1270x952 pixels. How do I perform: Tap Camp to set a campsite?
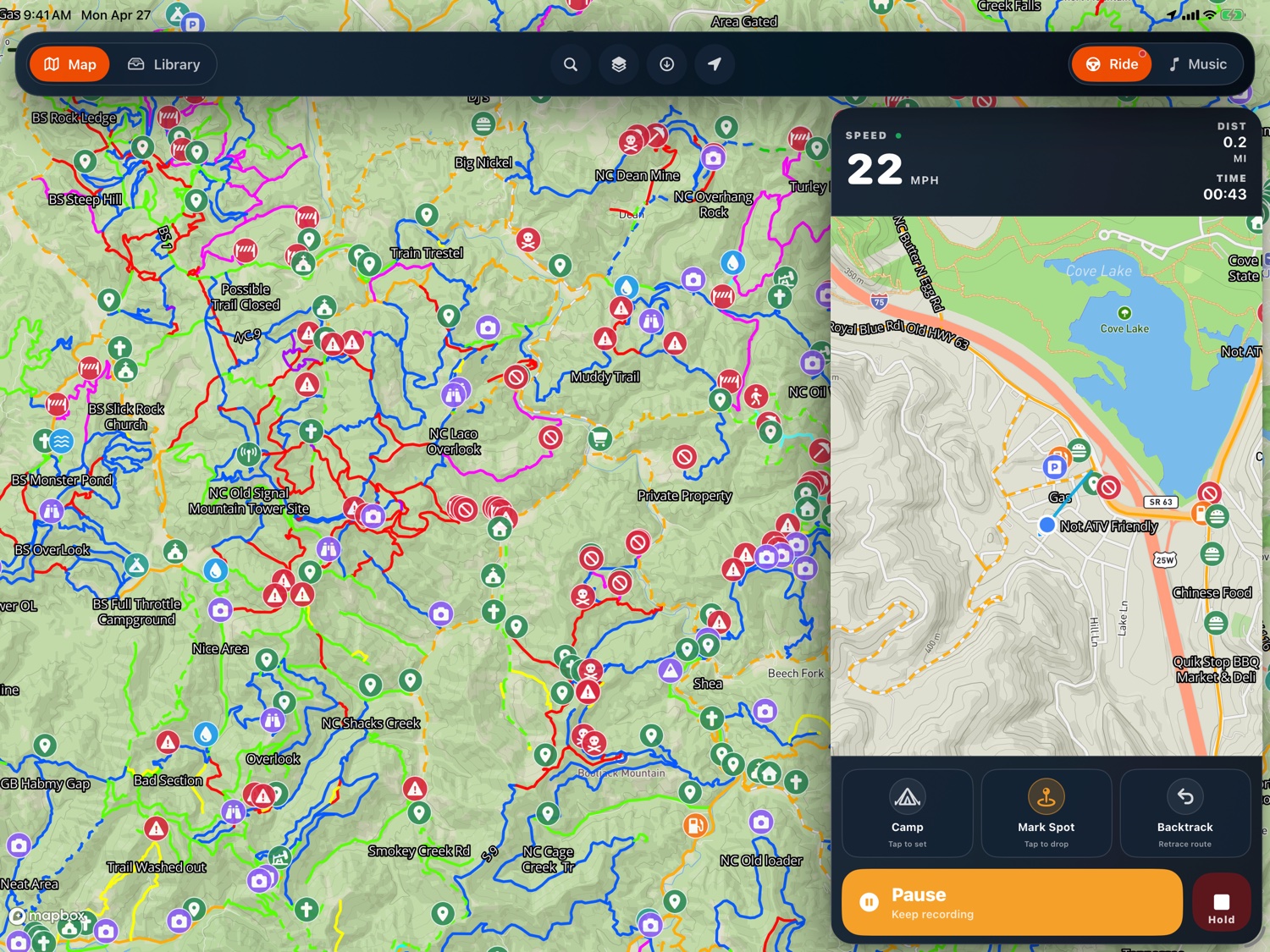[908, 813]
